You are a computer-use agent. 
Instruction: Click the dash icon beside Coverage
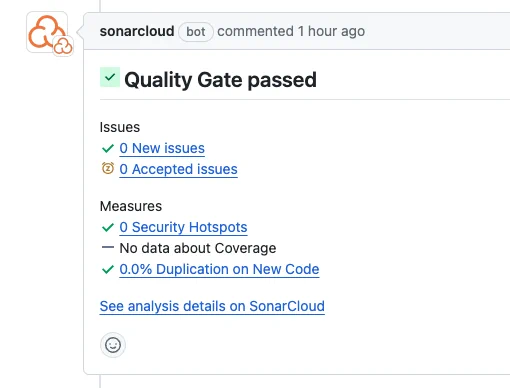click(108, 247)
